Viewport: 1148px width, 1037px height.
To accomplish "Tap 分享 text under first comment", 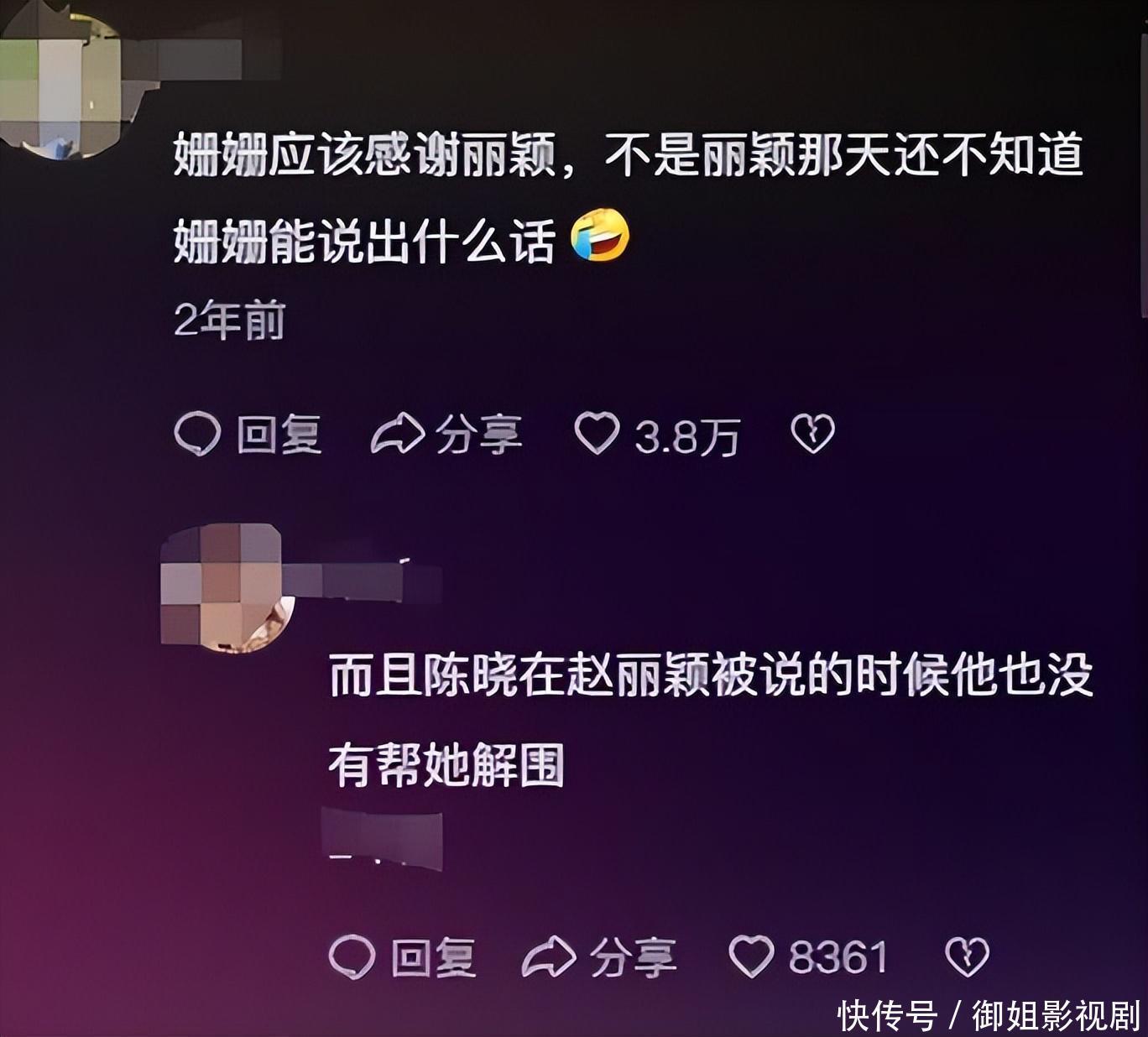I will [x=479, y=435].
